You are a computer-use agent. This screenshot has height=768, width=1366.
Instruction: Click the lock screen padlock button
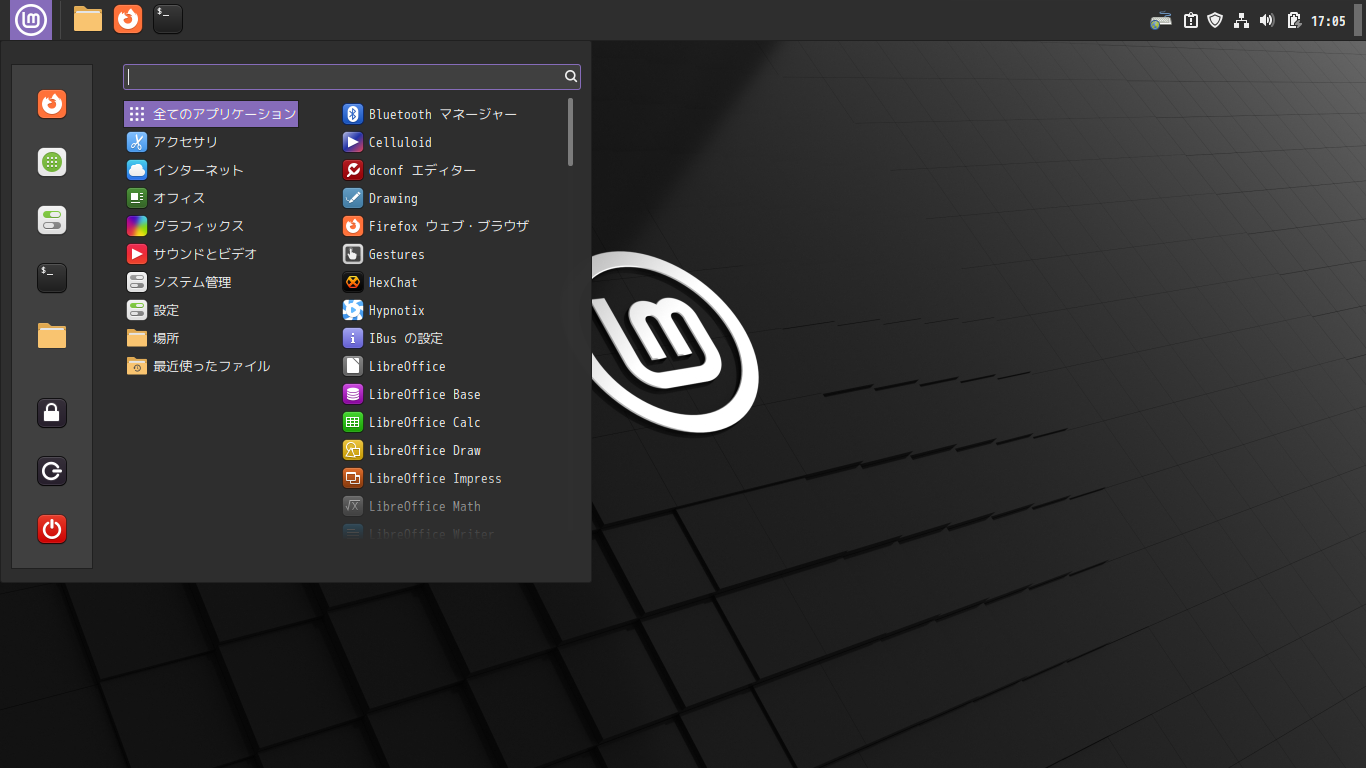tap(52, 413)
